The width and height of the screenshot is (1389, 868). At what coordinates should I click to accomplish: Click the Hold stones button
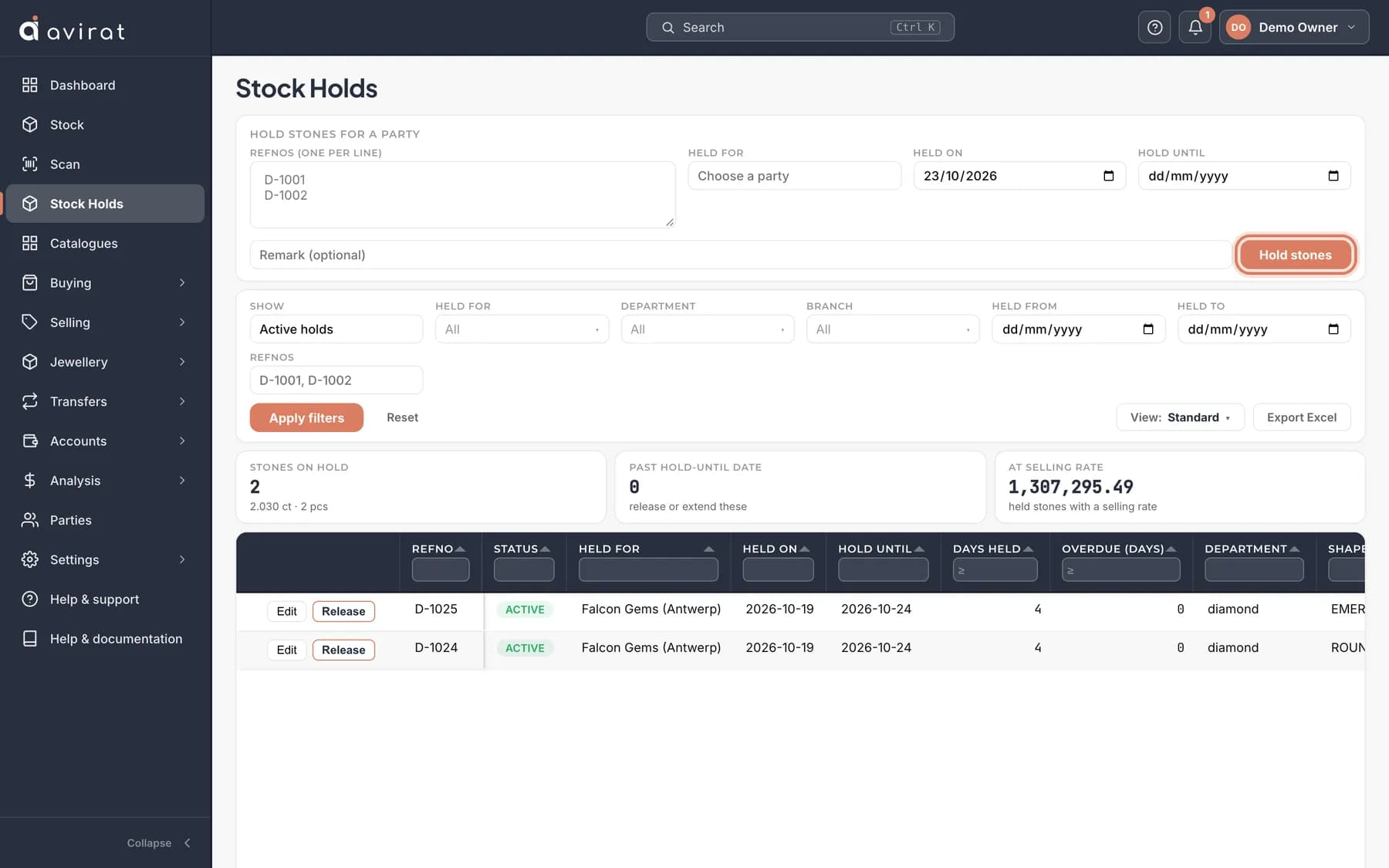pyautogui.click(x=1295, y=255)
